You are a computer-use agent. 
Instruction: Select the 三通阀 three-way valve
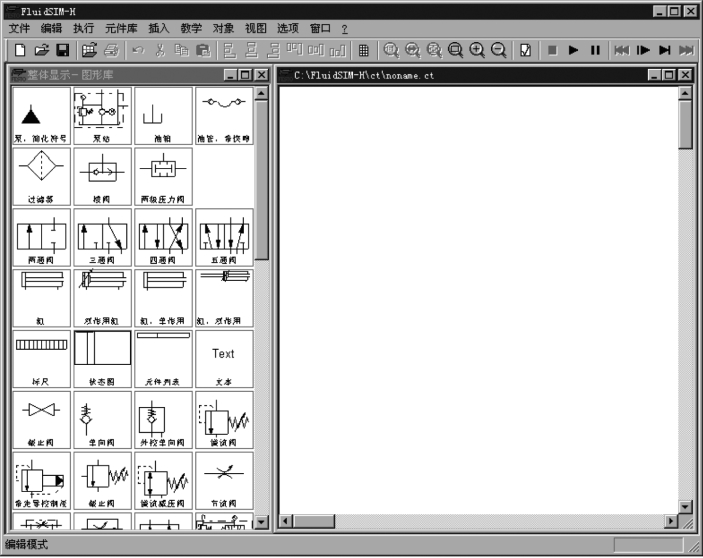tap(102, 238)
